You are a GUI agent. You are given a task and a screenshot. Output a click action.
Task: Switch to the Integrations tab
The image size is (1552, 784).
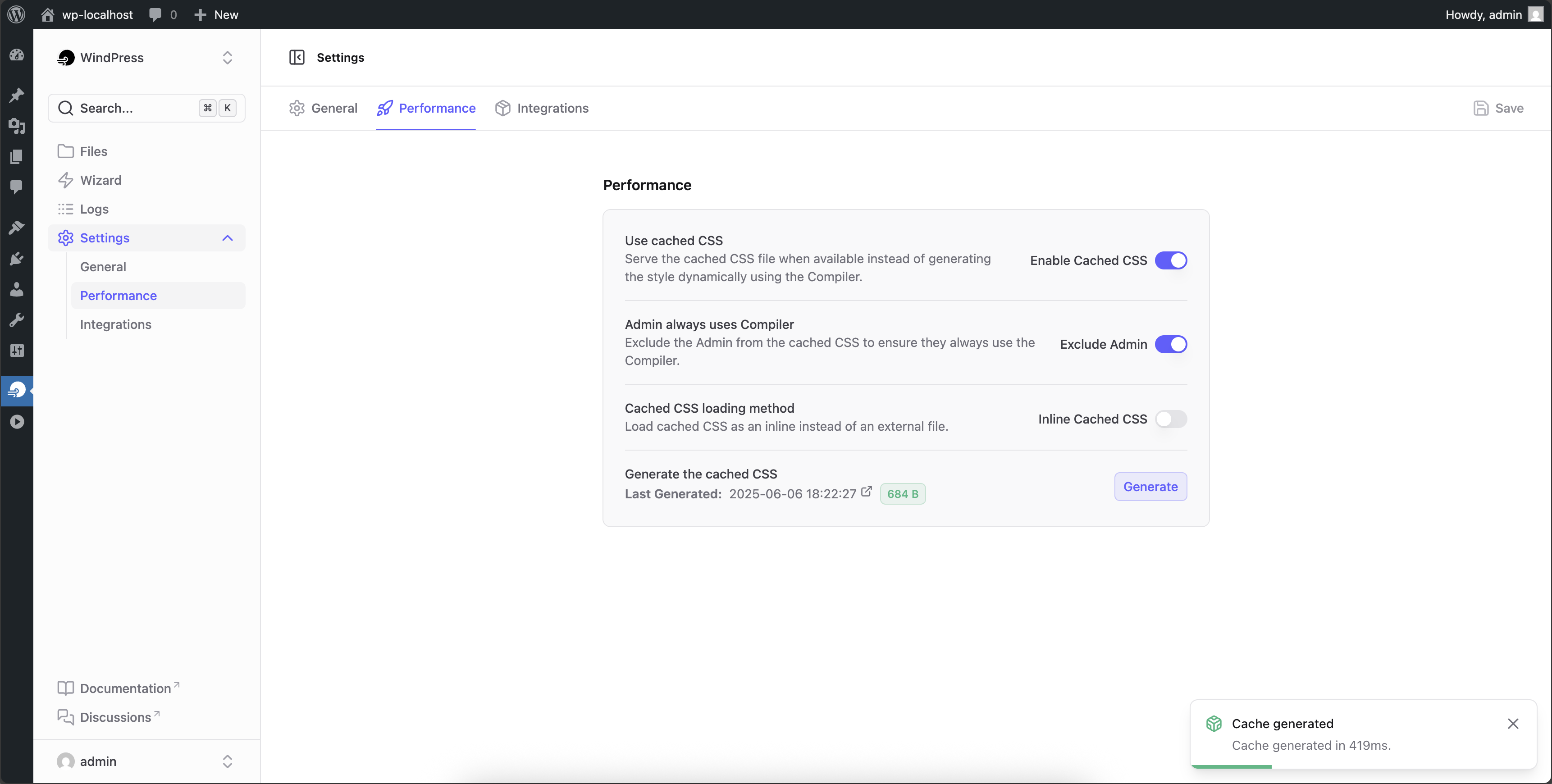(542, 108)
